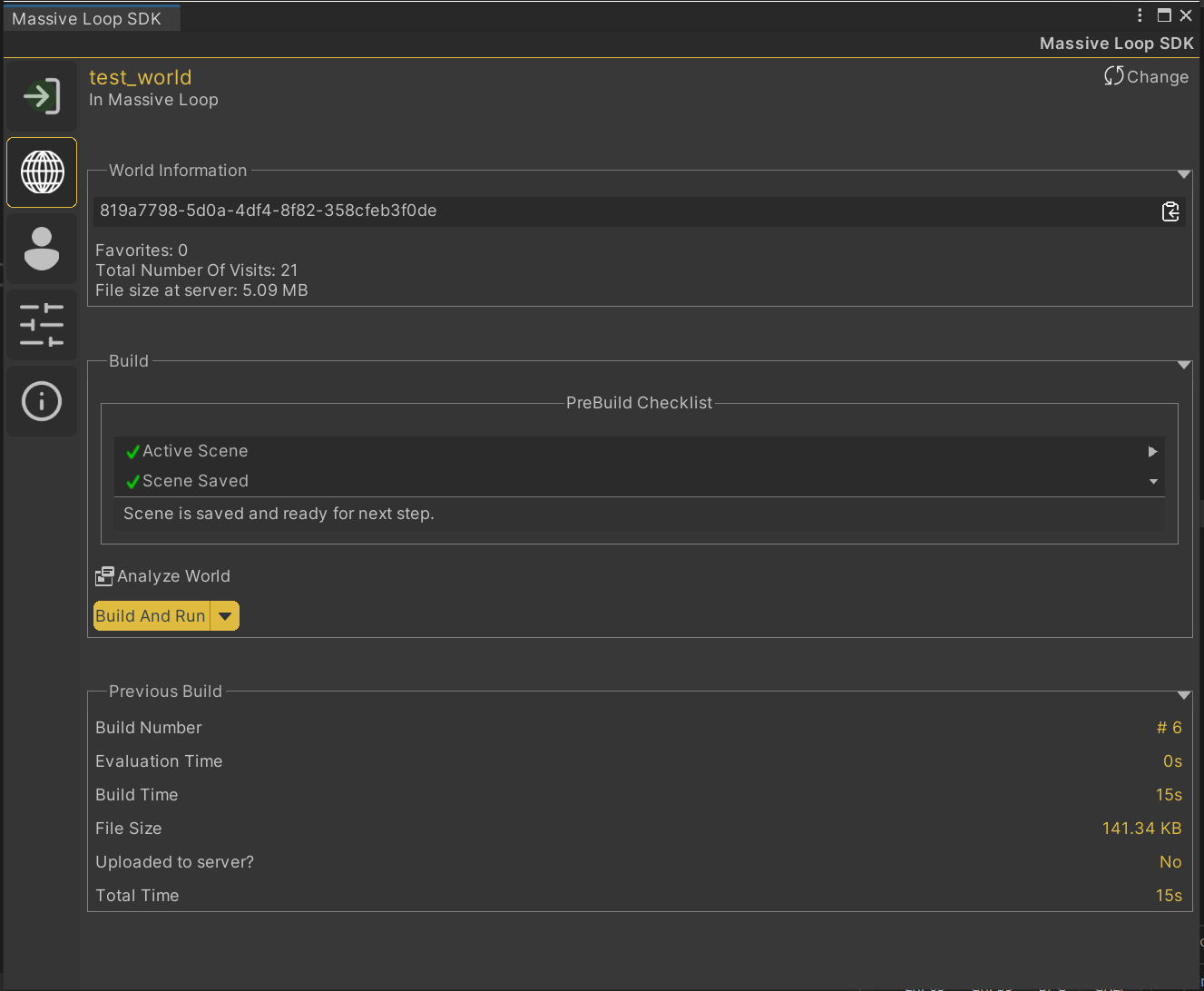Collapse the Previous Build section
1204x991 pixels.
pos(1184,695)
